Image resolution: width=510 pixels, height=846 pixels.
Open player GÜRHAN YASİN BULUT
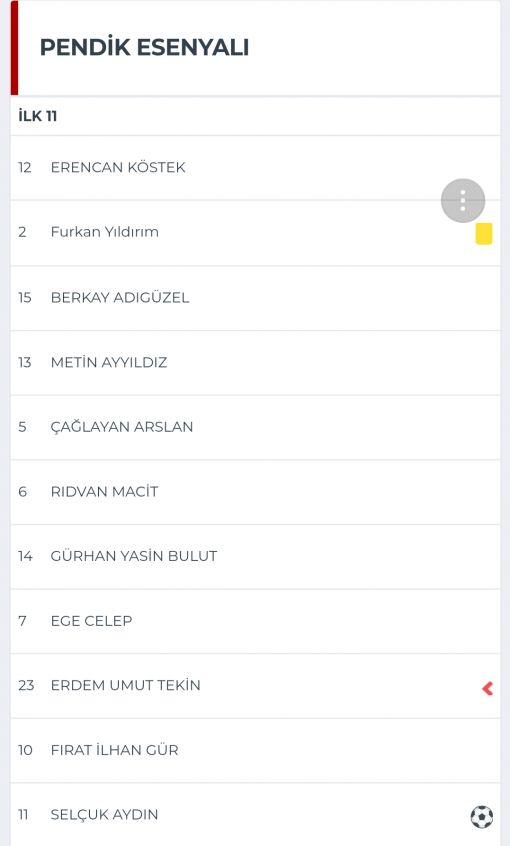[x=255, y=556]
